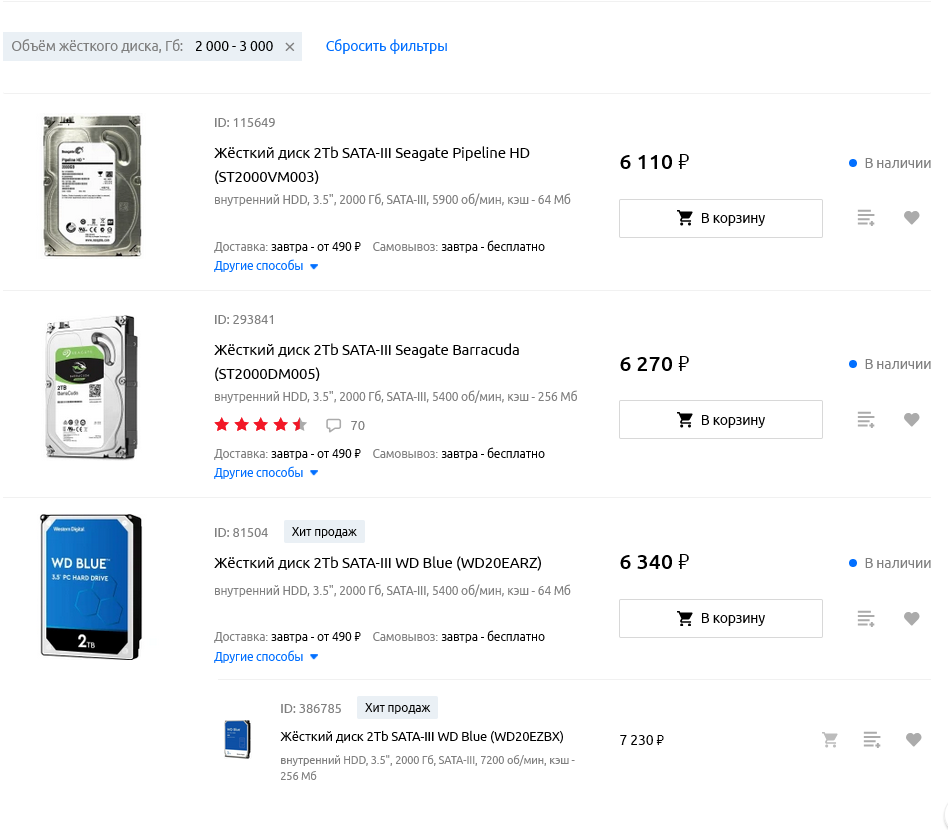Open the 70 reviews for Seagate Barracuda
The width and height of the screenshot is (948, 830).
click(x=346, y=426)
